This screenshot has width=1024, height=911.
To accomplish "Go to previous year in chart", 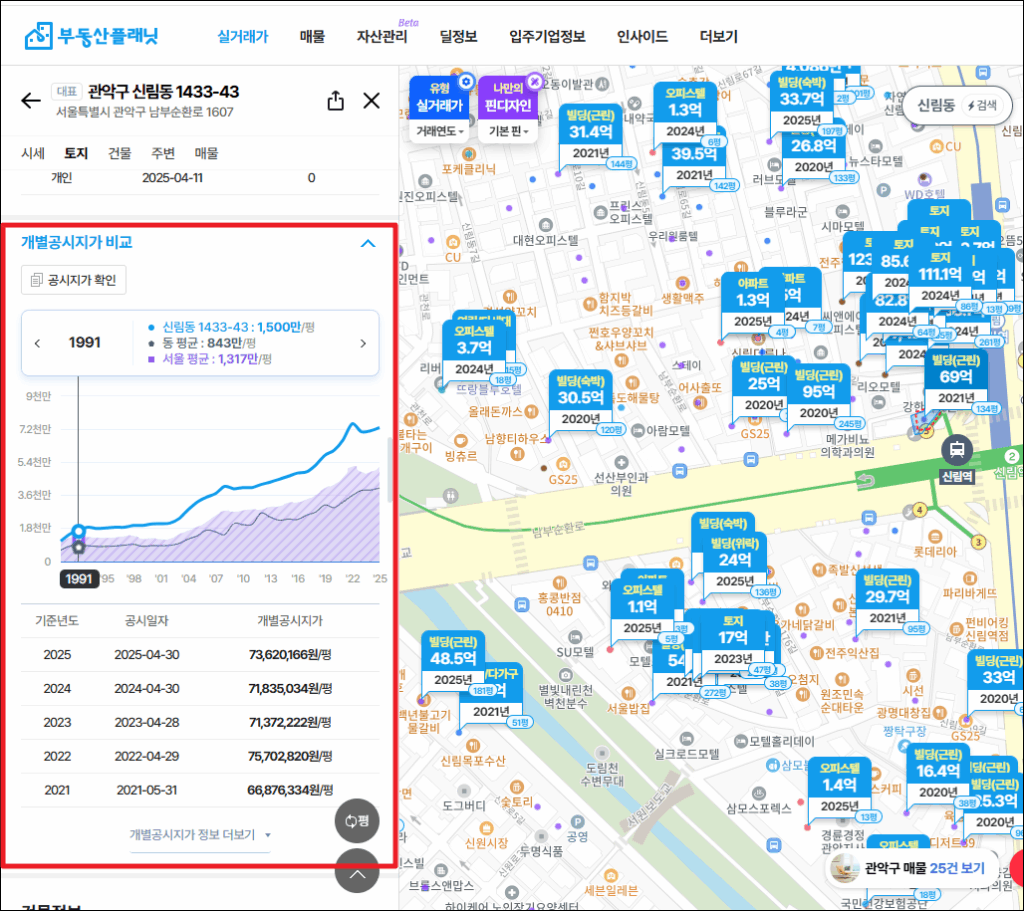I will (38, 343).
